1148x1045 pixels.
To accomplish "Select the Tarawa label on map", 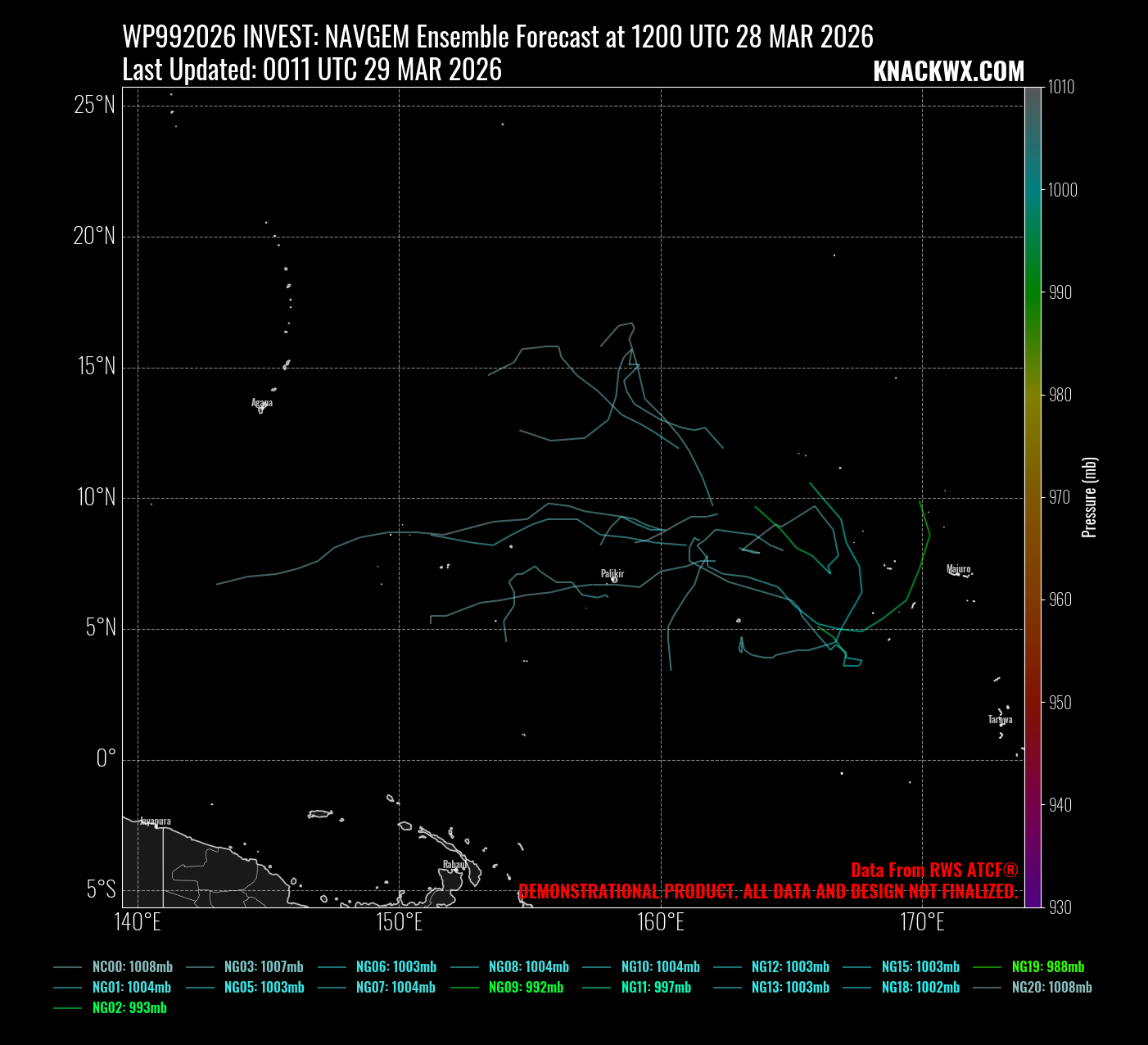I will coord(1000,719).
